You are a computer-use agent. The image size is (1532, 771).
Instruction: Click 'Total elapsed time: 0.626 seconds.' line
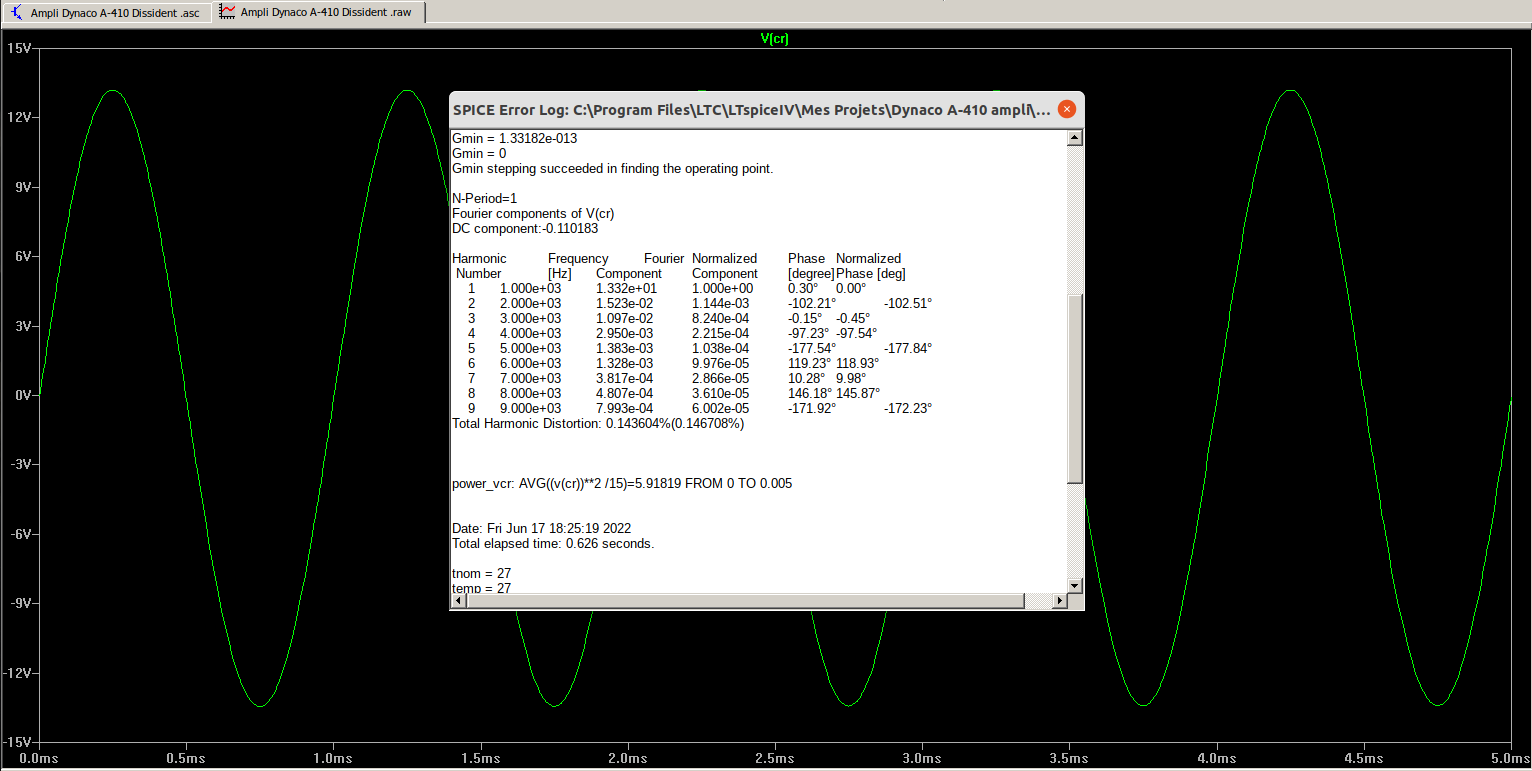553,544
